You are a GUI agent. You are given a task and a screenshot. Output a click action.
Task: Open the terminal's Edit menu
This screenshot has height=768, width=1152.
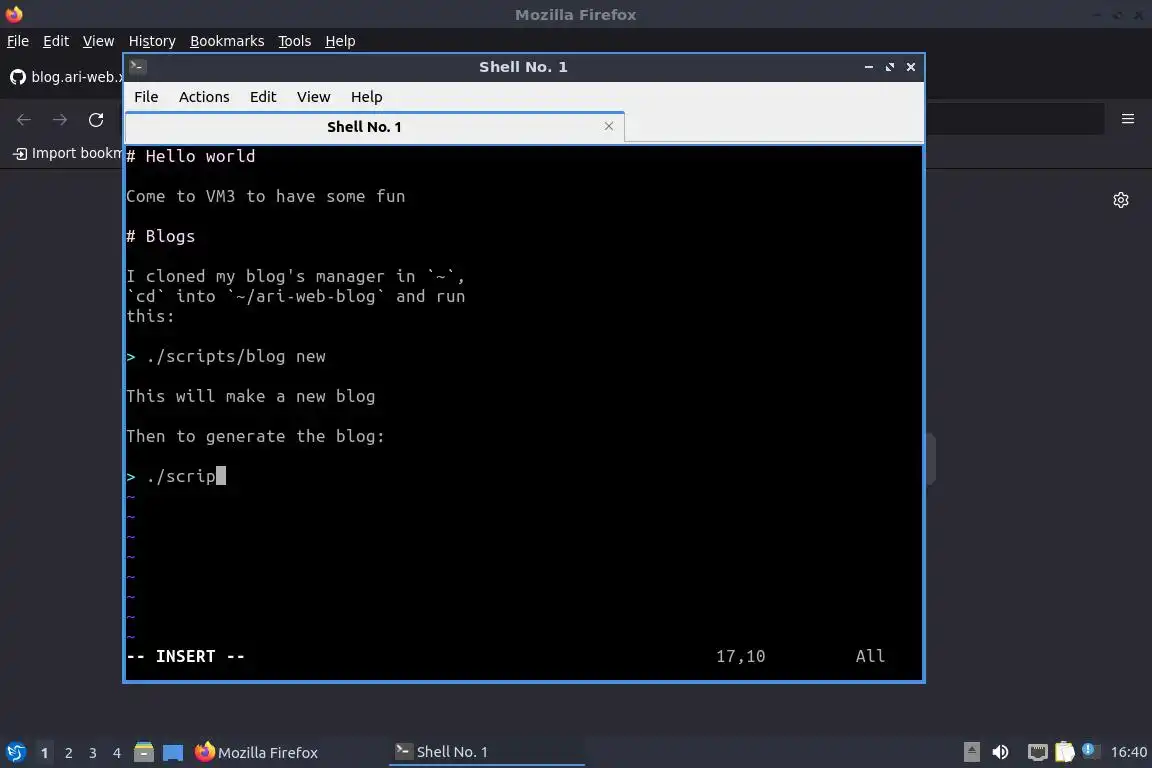click(262, 97)
